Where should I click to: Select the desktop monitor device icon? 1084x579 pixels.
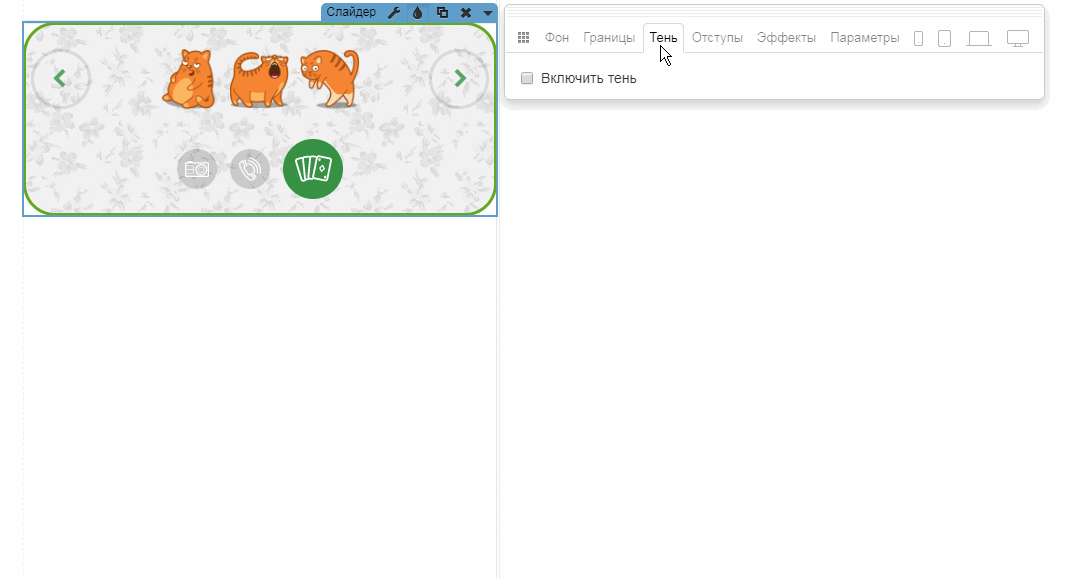pyautogui.click(x=1017, y=39)
